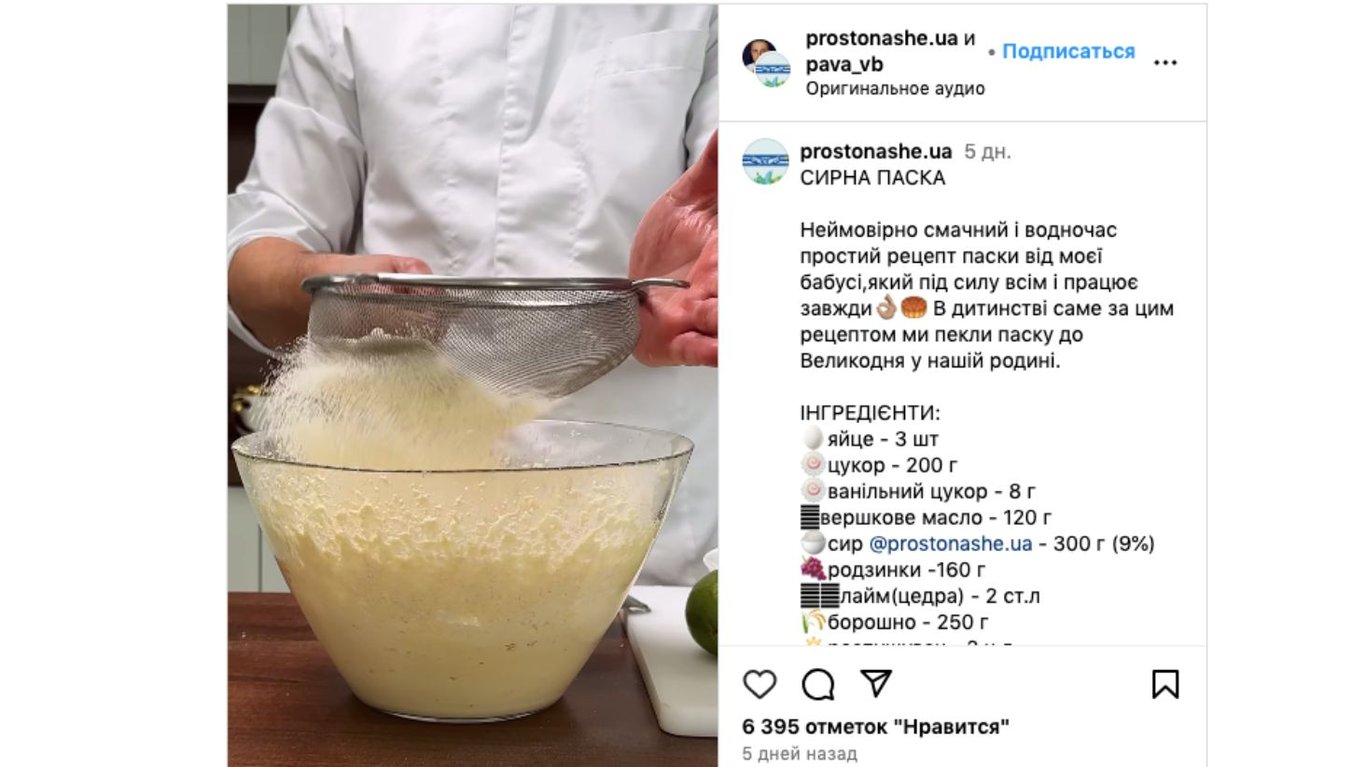1366x767 pixels.
Task: Open comments with the speech bubble icon
Action: point(818,684)
